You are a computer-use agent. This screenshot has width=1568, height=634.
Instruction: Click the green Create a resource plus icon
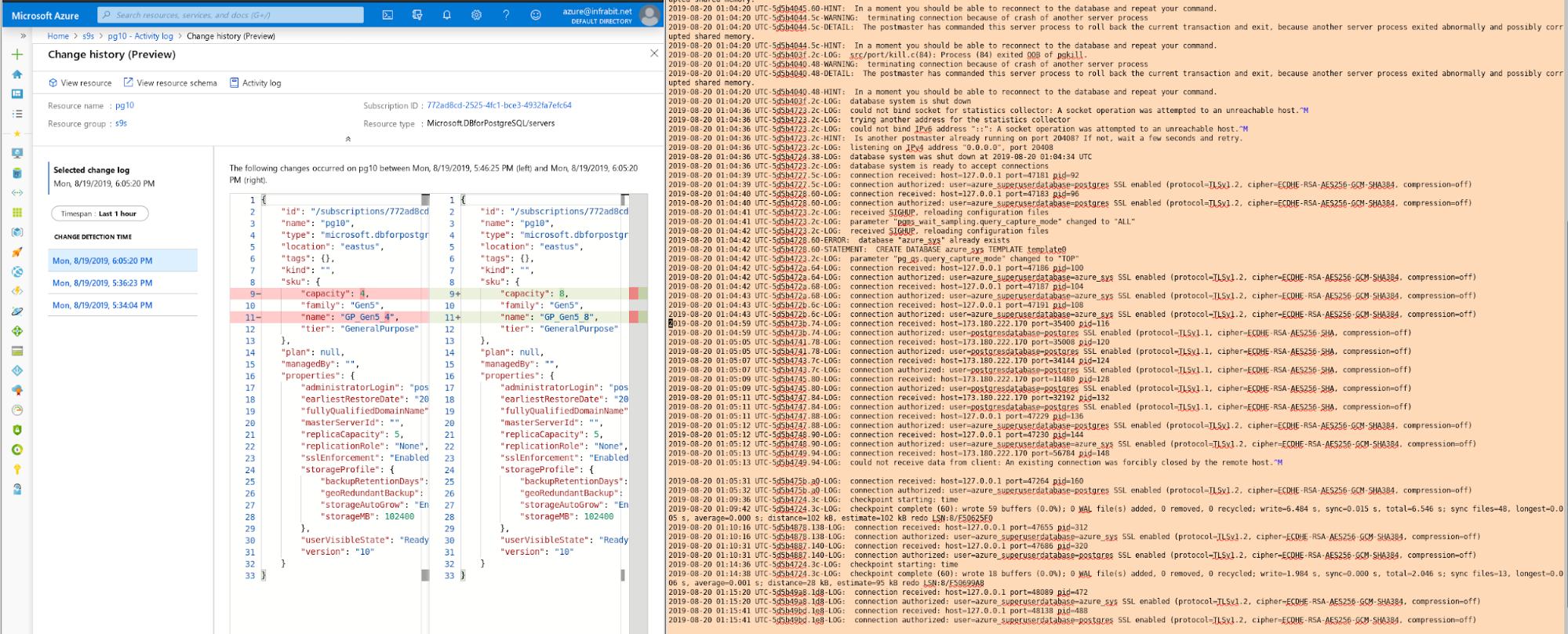[17, 54]
